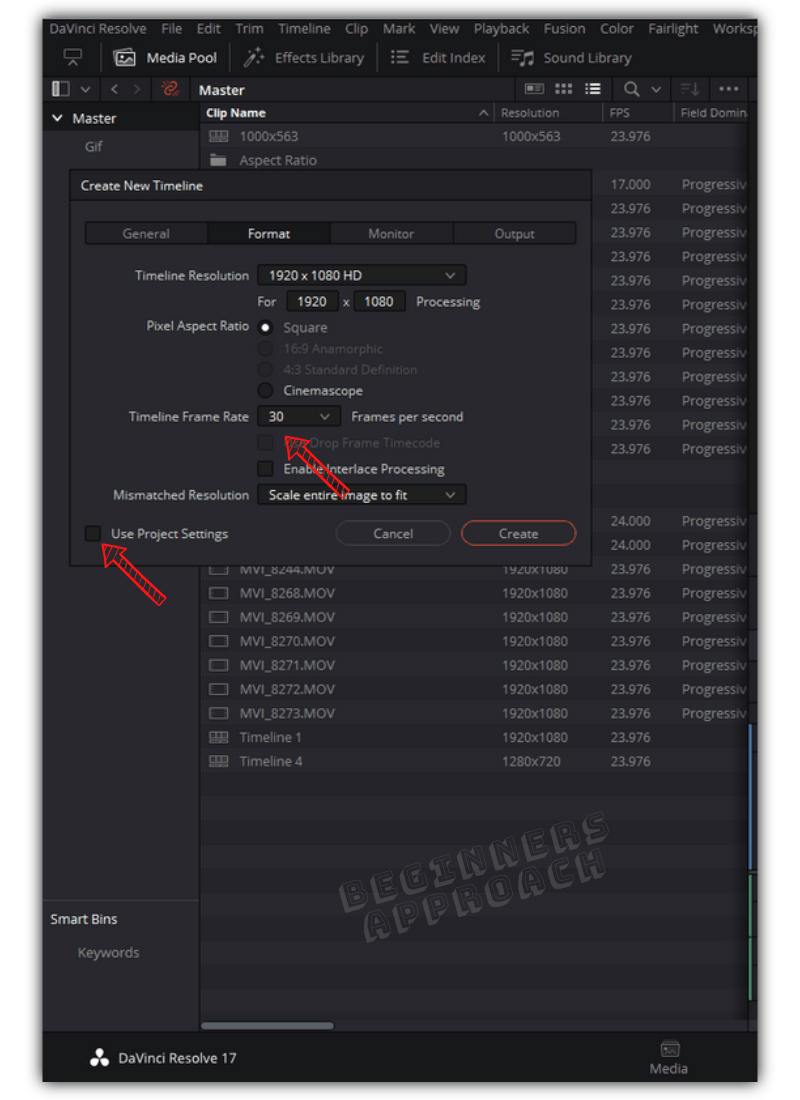Open the search filter dropdown arrow
This screenshot has height=1100, width=800.
coord(656,89)
